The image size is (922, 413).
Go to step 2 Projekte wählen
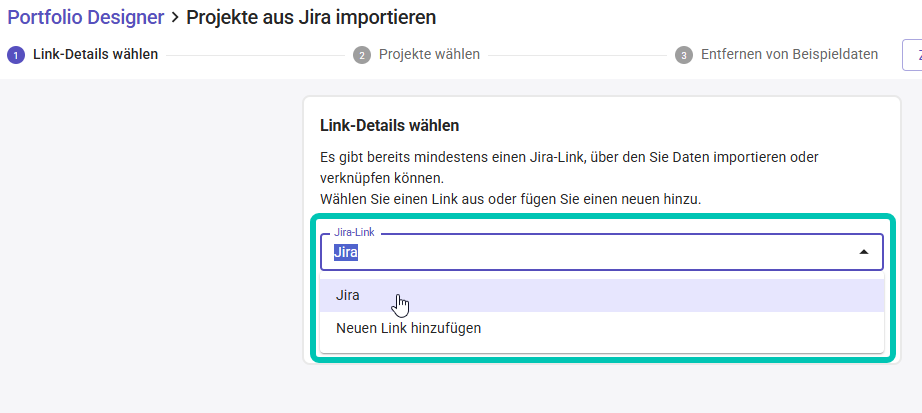coord(416,55)
